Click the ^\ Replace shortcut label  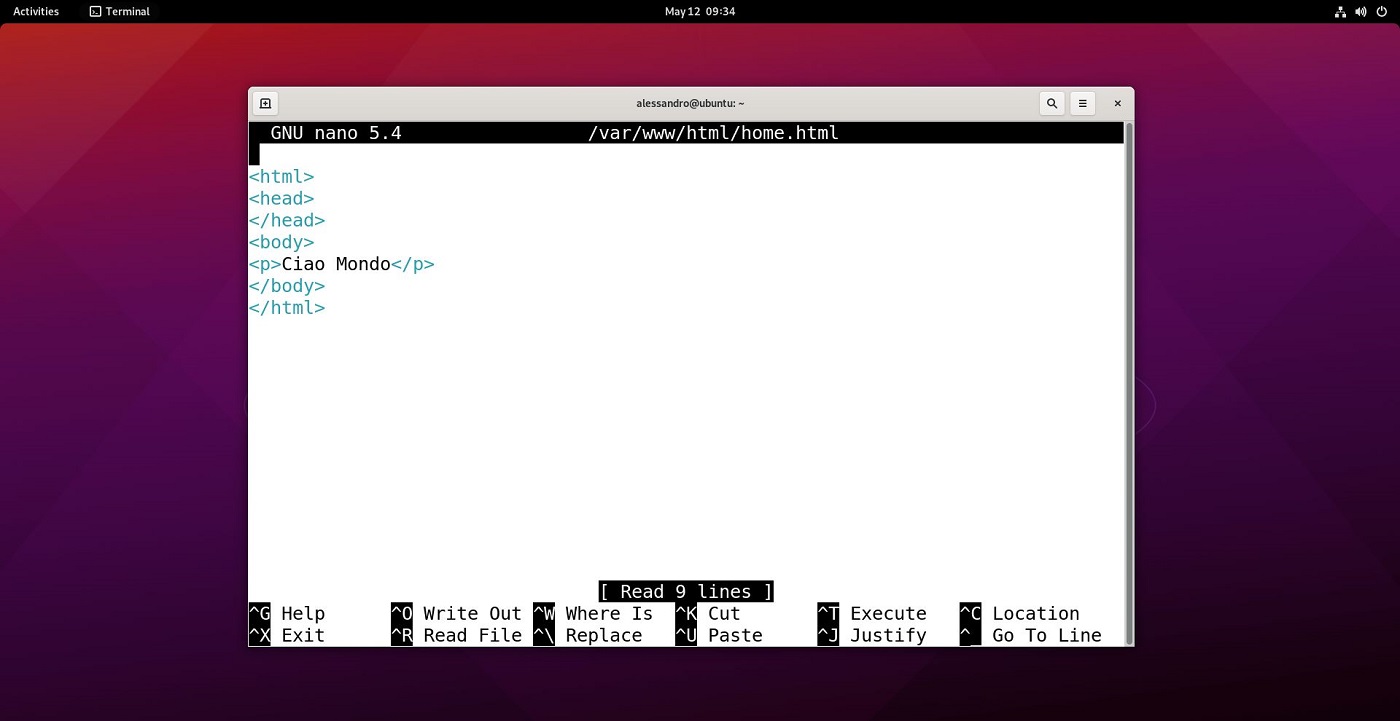[x=589, y=636]
